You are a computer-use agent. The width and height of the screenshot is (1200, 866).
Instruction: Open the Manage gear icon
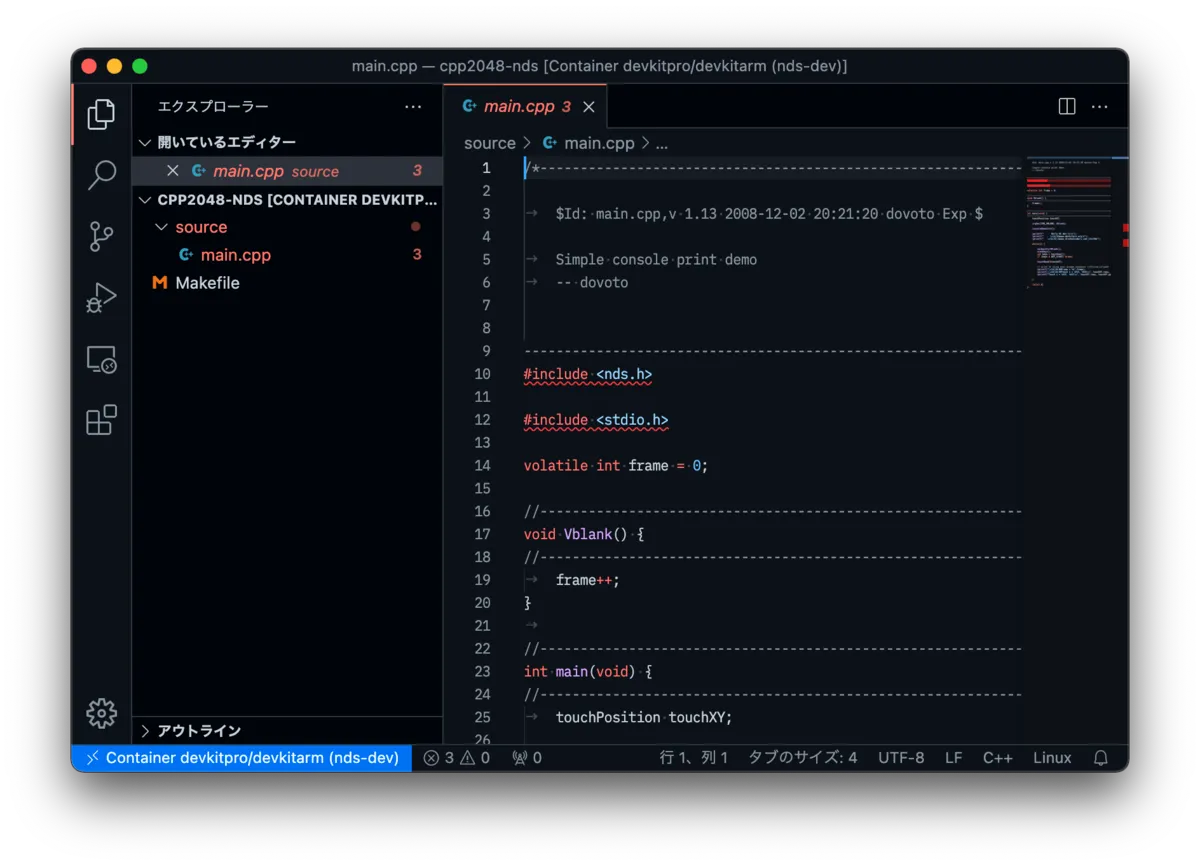click(x=101, y=713)
